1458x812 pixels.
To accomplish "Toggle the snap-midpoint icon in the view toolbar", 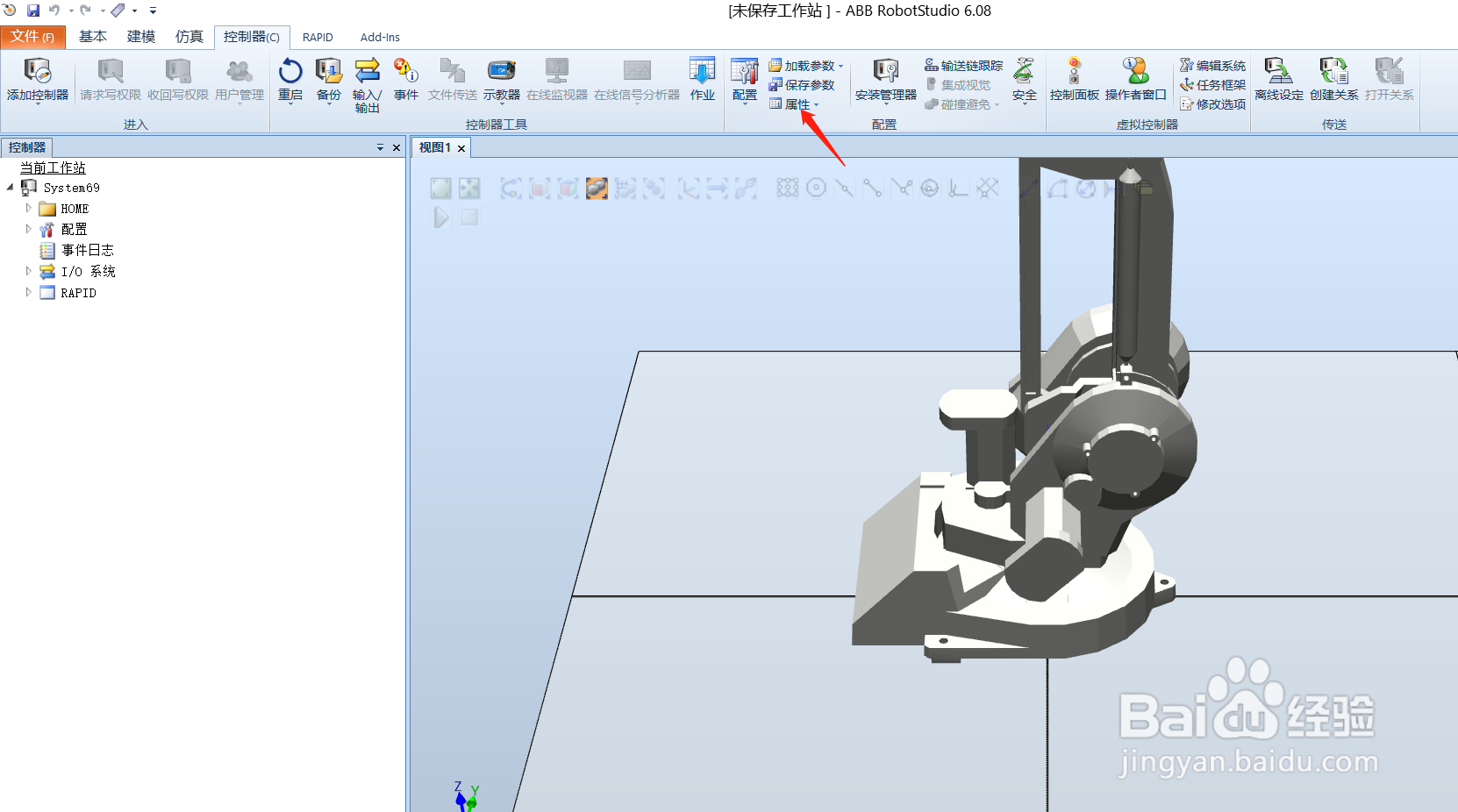I will tap(844, 188).
